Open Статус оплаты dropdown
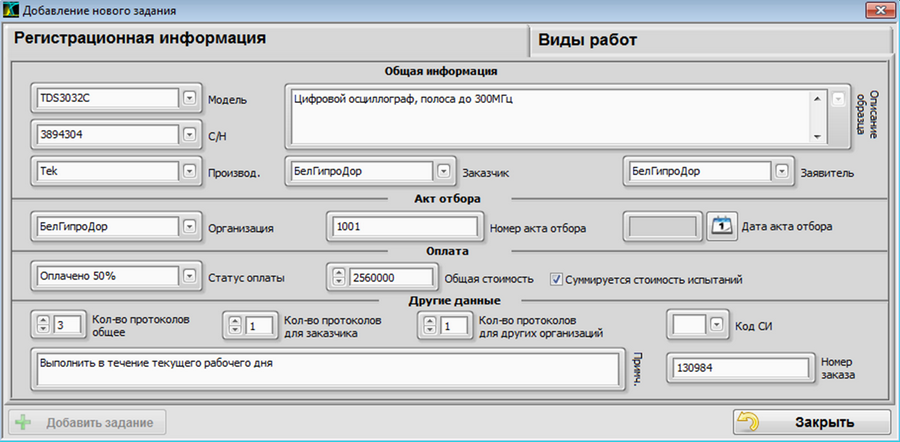Screen dimensions: 900x442 (189, 277)
